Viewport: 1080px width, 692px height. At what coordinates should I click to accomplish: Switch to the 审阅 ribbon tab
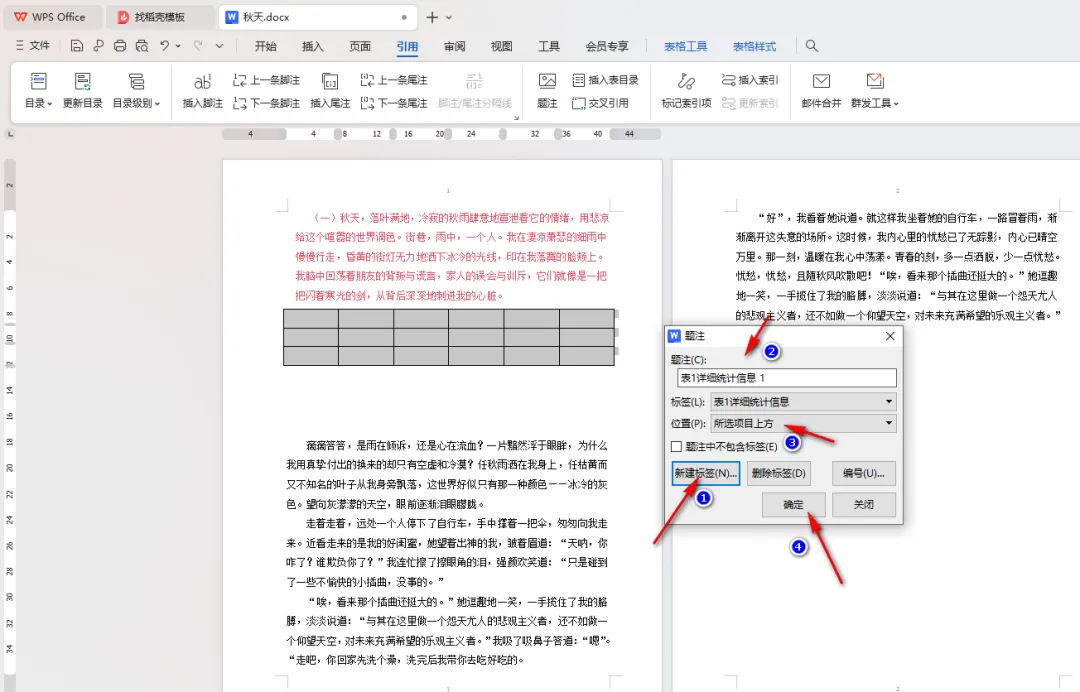click(x=455, y=46)
